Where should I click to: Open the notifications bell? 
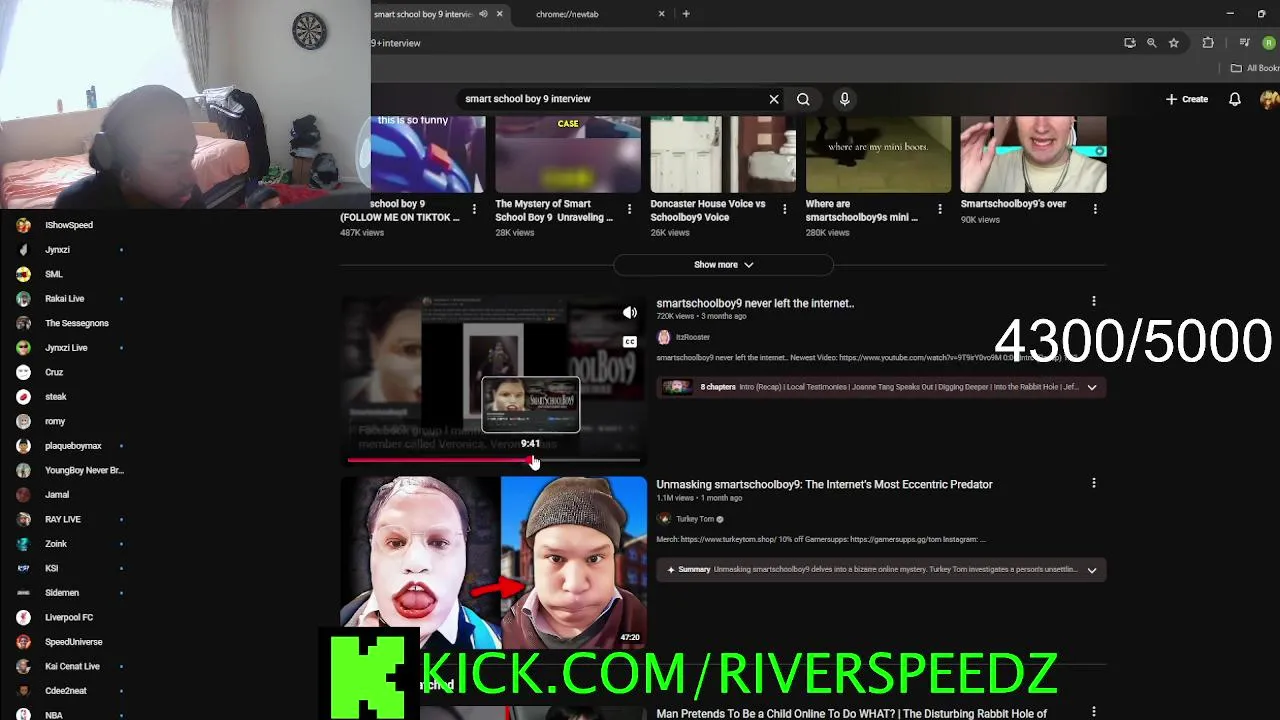point(1235,99)
